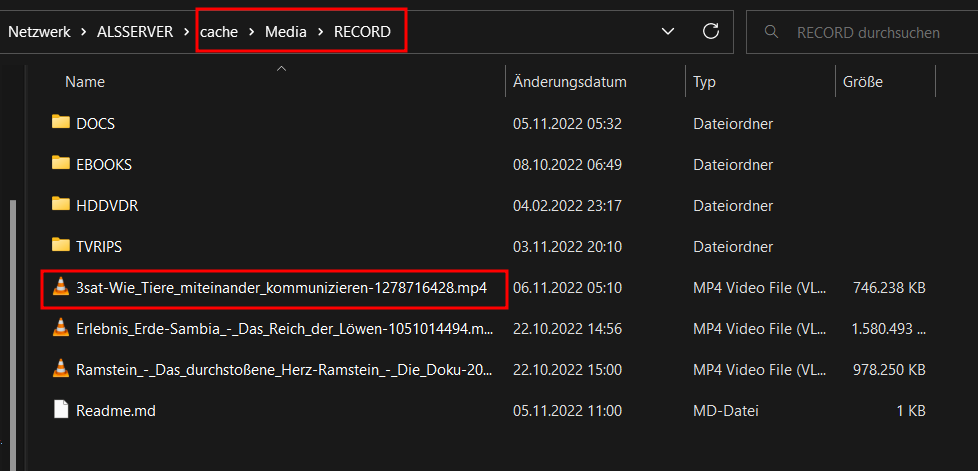The width and height of the screenshot is (978, 471).
Task: Click Dateiordner type of DOCS row
Action: [733, 124]
